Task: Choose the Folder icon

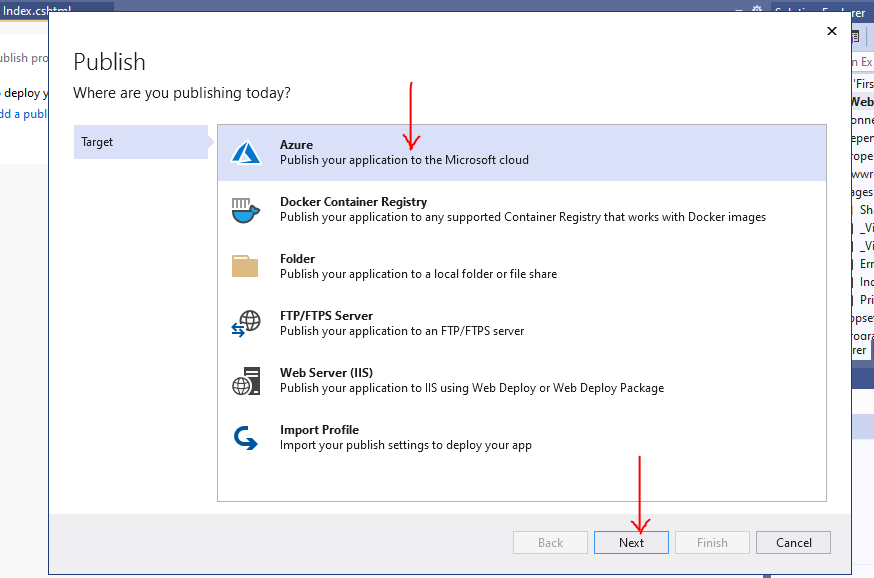Action: tap(245, 266)
